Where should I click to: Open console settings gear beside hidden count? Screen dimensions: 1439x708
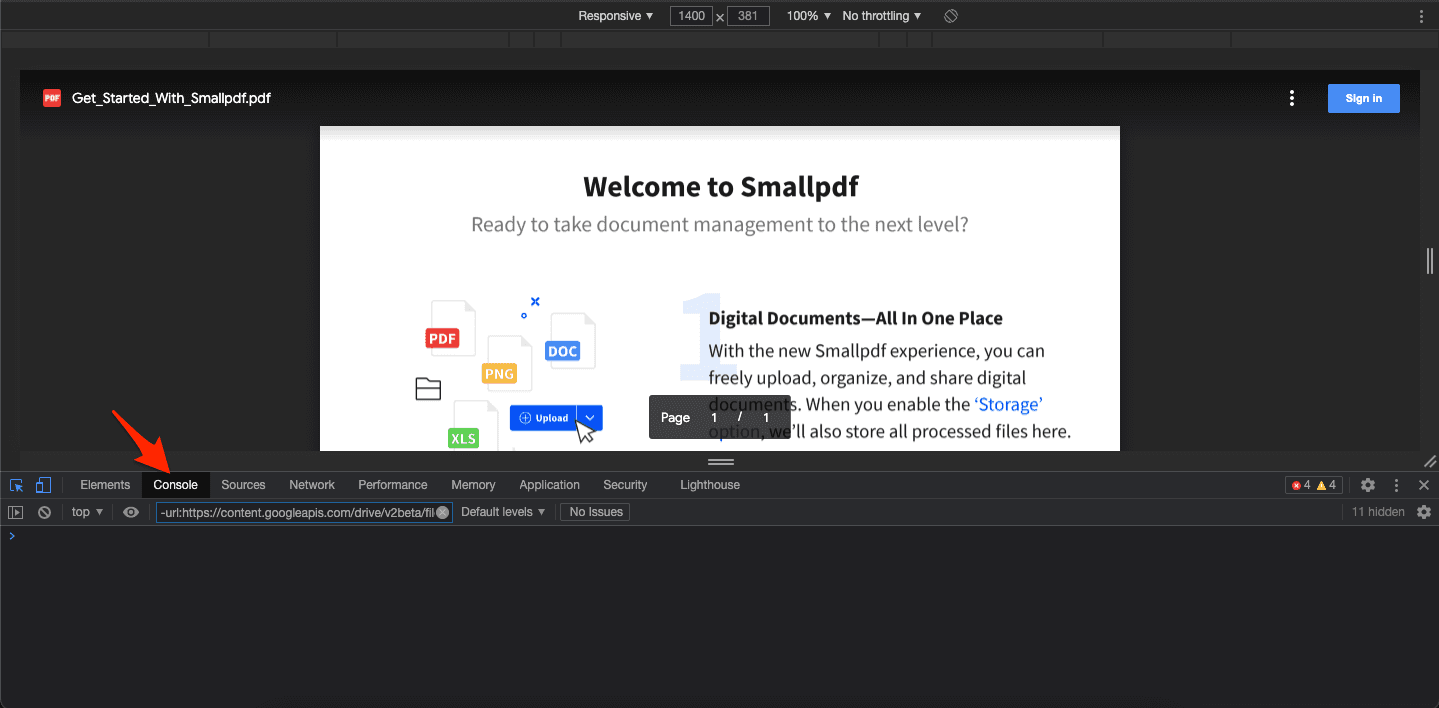(x=1424, y=512)
